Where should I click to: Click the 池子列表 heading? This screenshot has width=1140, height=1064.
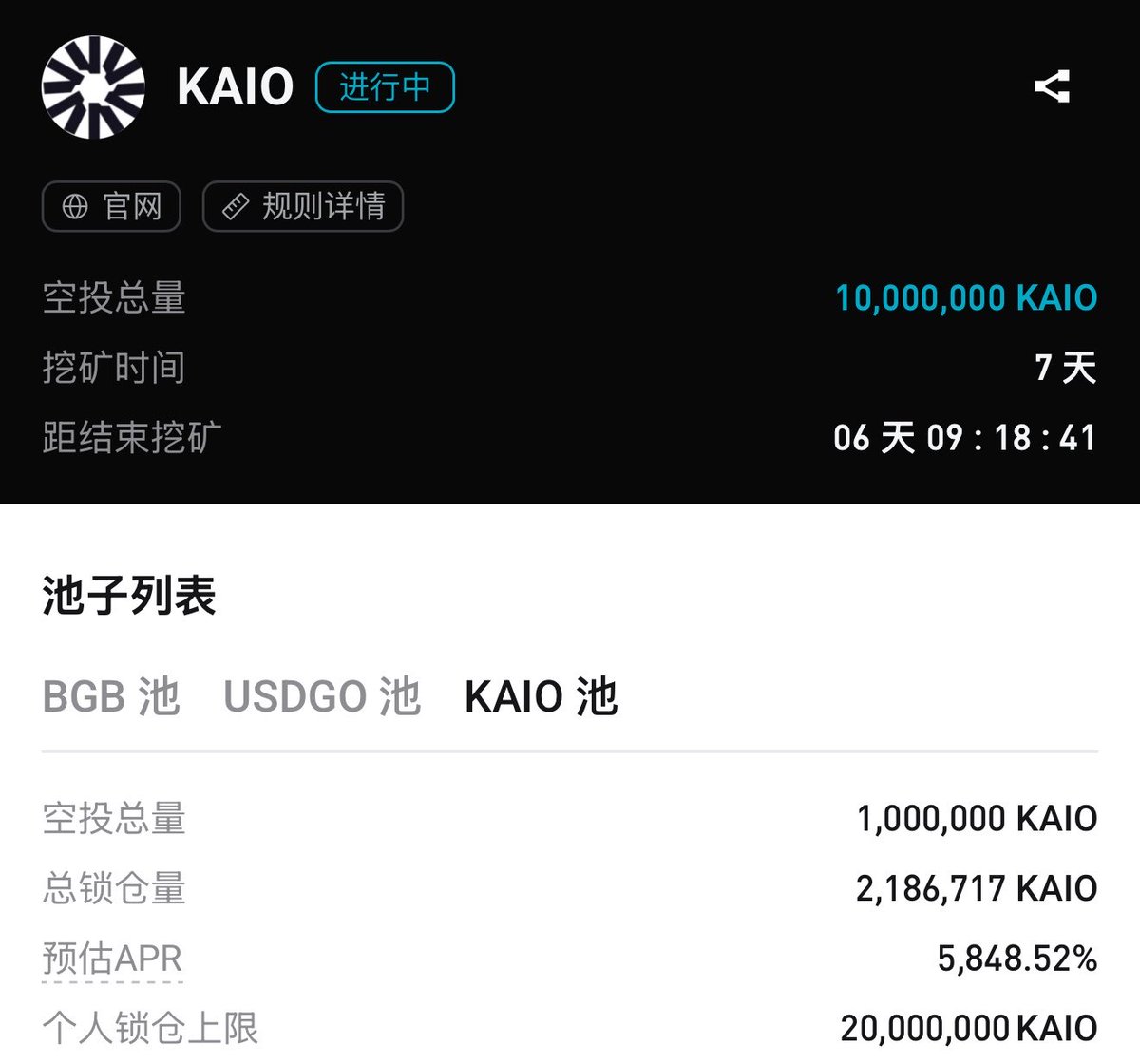[x=129, y=596]
